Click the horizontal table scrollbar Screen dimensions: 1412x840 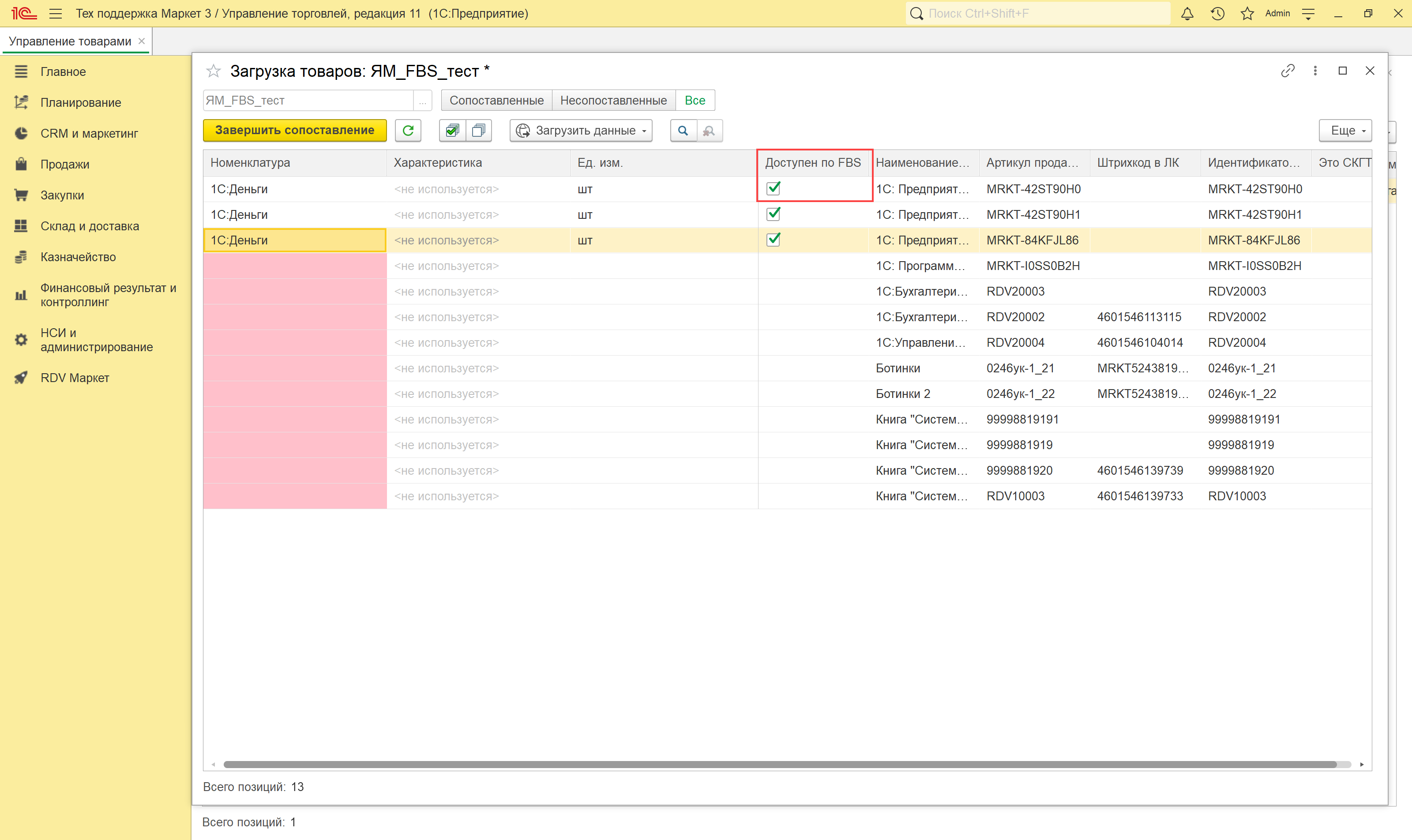coord(780,764)
